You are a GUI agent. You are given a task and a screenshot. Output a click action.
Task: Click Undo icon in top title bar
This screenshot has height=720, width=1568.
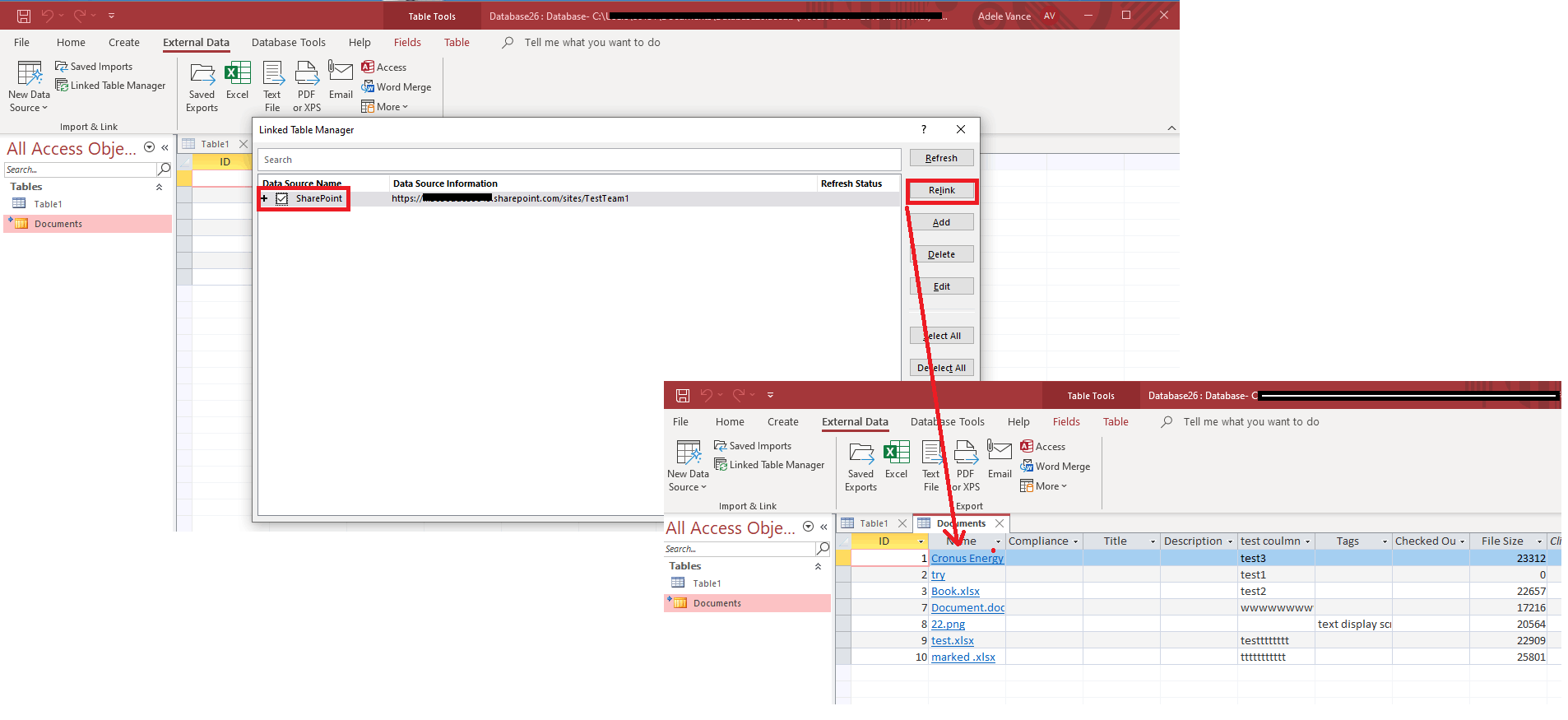[48, 16]
